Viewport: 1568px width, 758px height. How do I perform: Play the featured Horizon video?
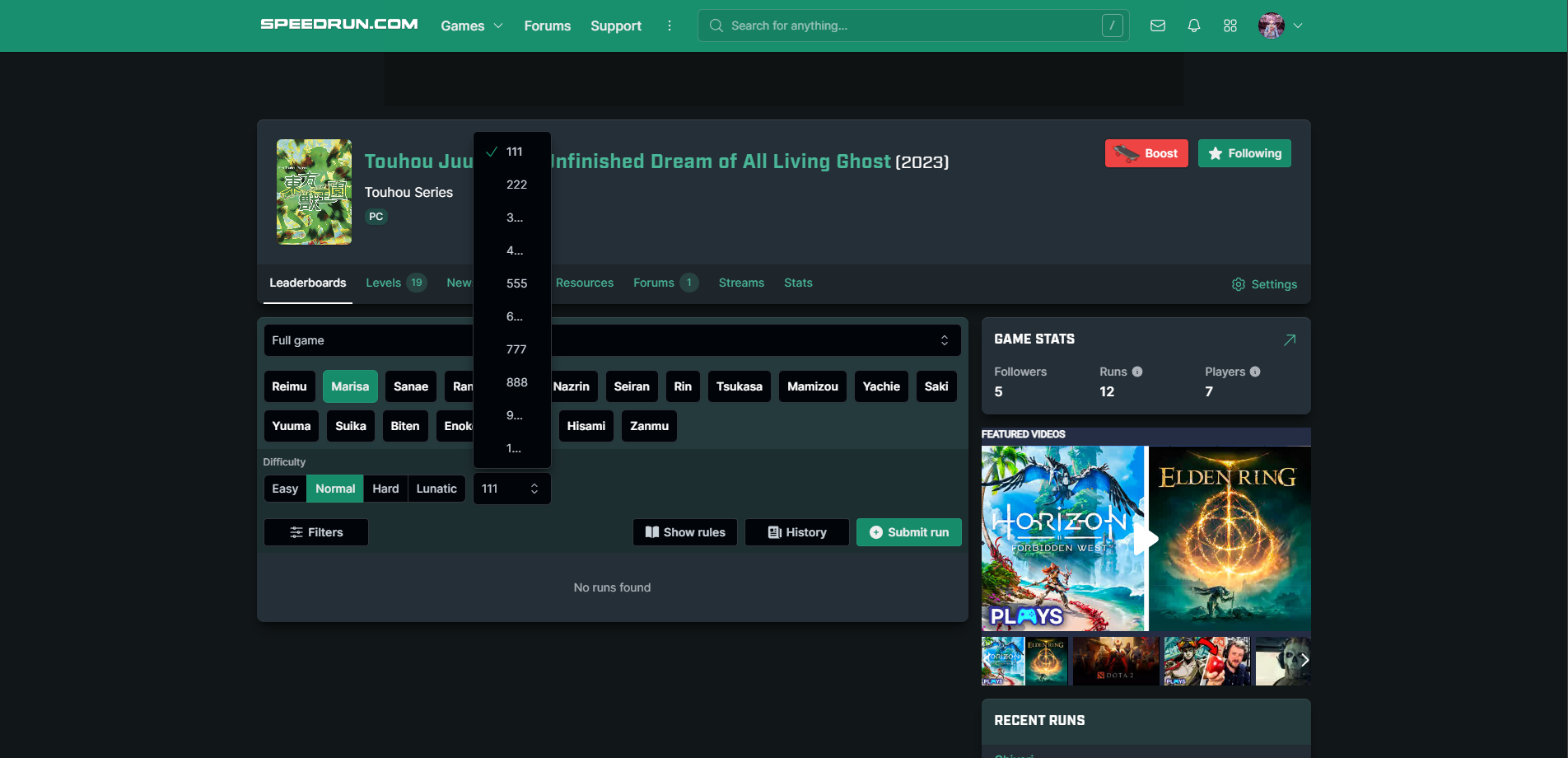[1146, 540]
